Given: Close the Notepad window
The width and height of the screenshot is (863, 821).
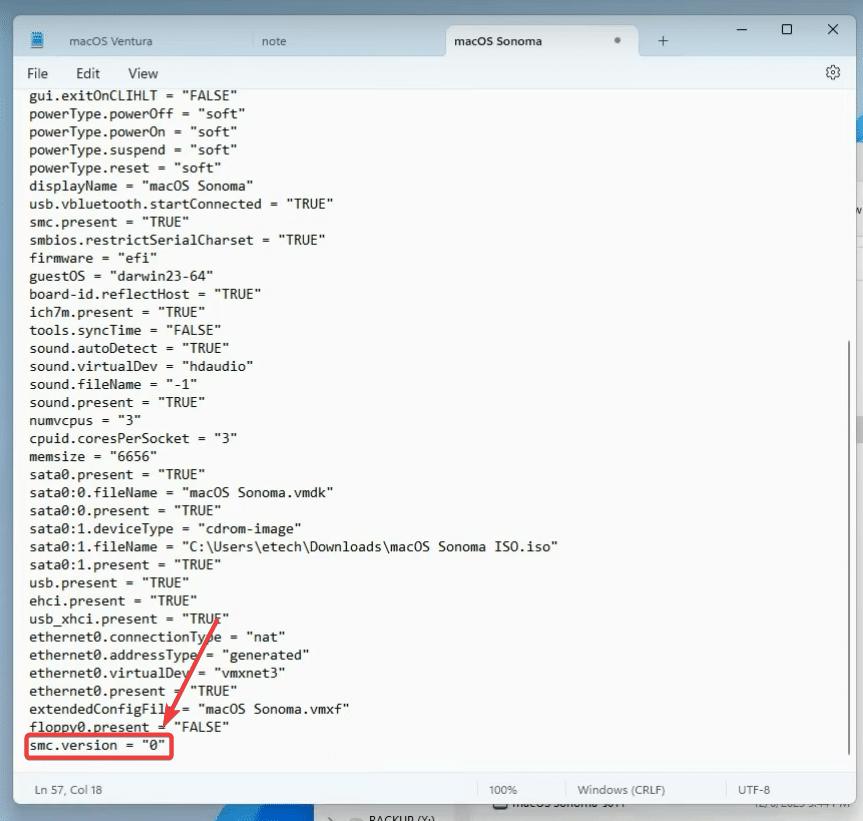Looking at the screenshot, I should click(x=833, y=29).
